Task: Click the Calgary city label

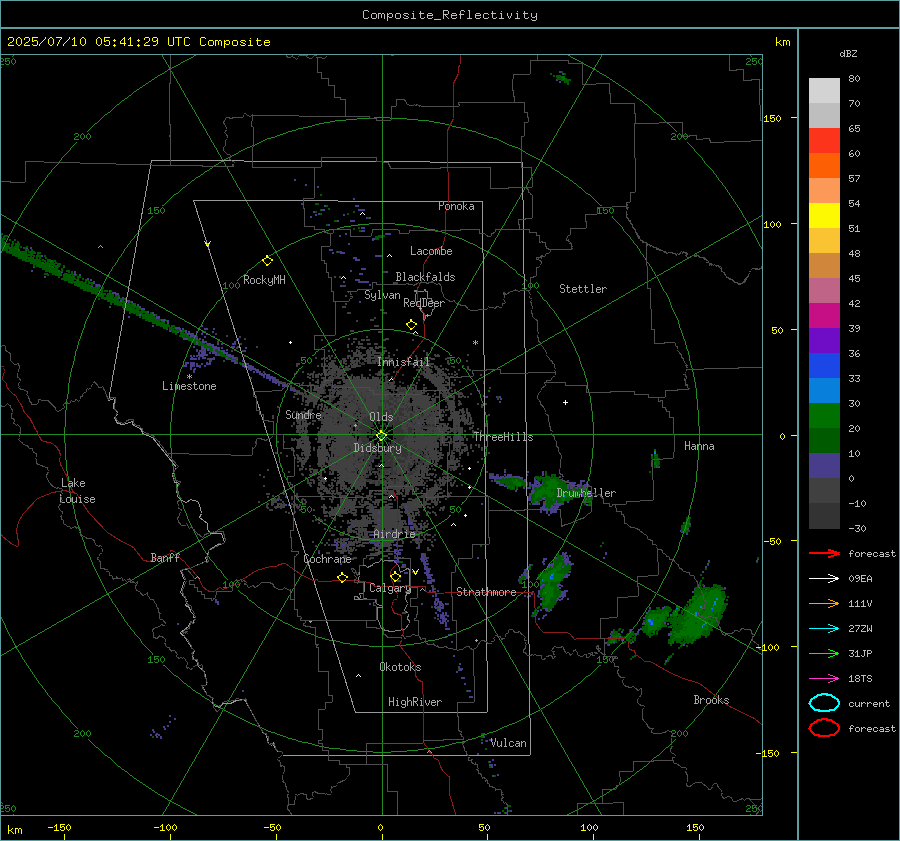Action: [x=390, y=588]
